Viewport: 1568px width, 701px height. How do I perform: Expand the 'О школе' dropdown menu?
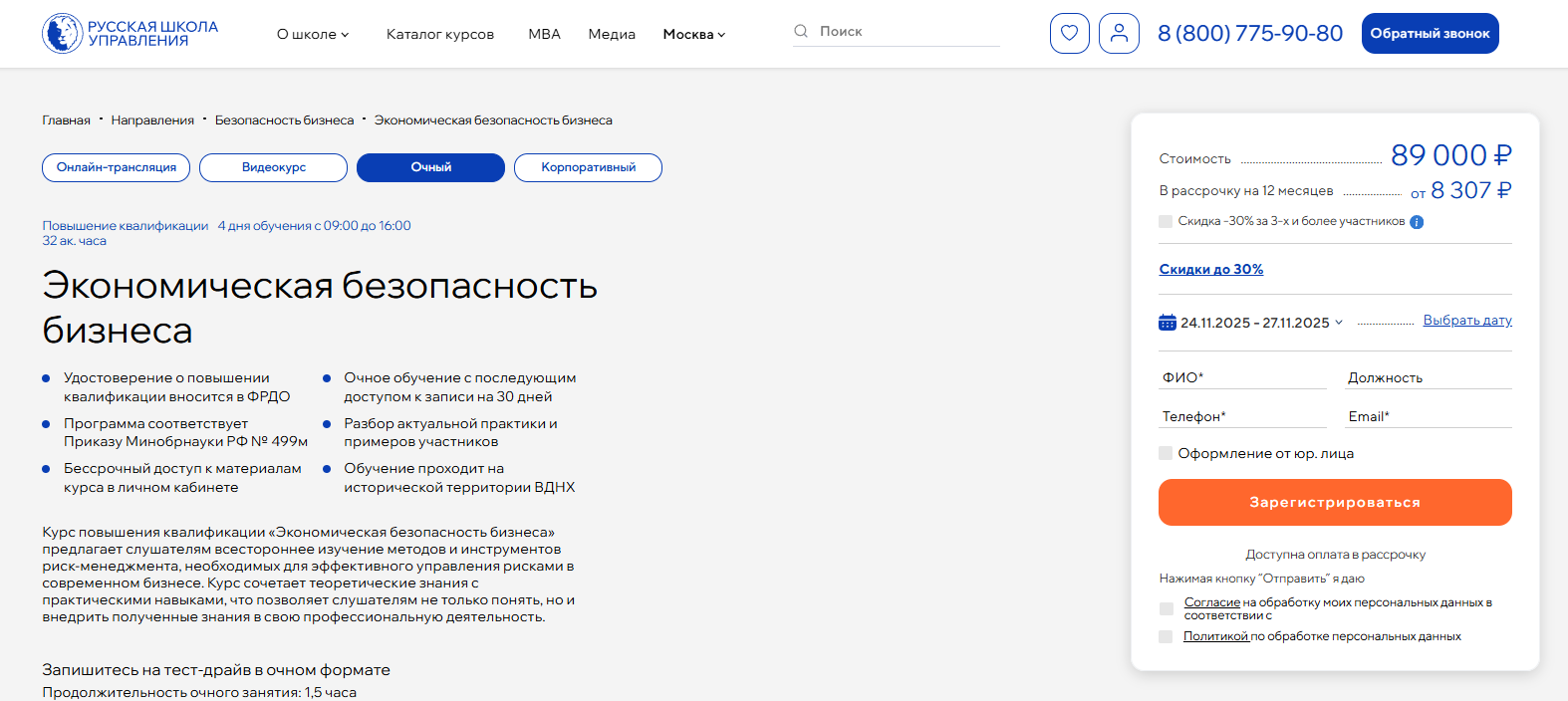click(x=312, y=34)
